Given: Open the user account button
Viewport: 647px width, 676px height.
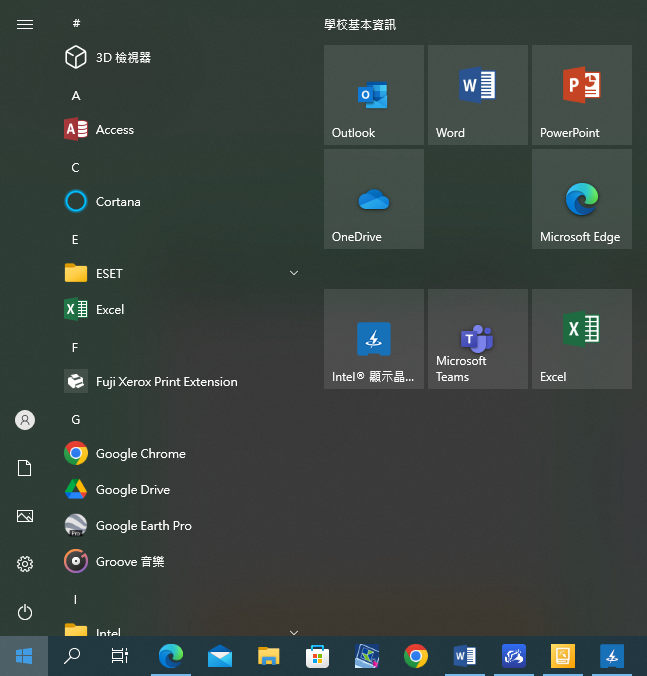Looking at the screenshot, I should tap(25, 420).
